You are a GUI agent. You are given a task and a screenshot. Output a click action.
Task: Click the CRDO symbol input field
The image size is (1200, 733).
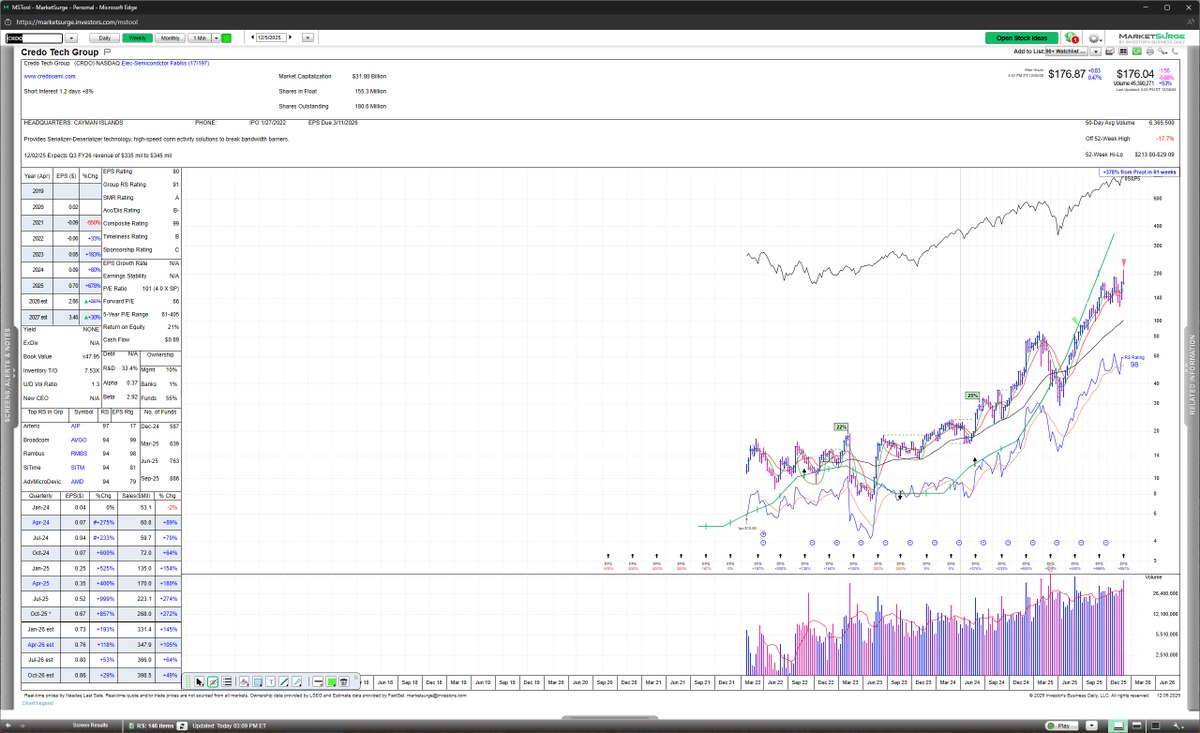(34, 38)
